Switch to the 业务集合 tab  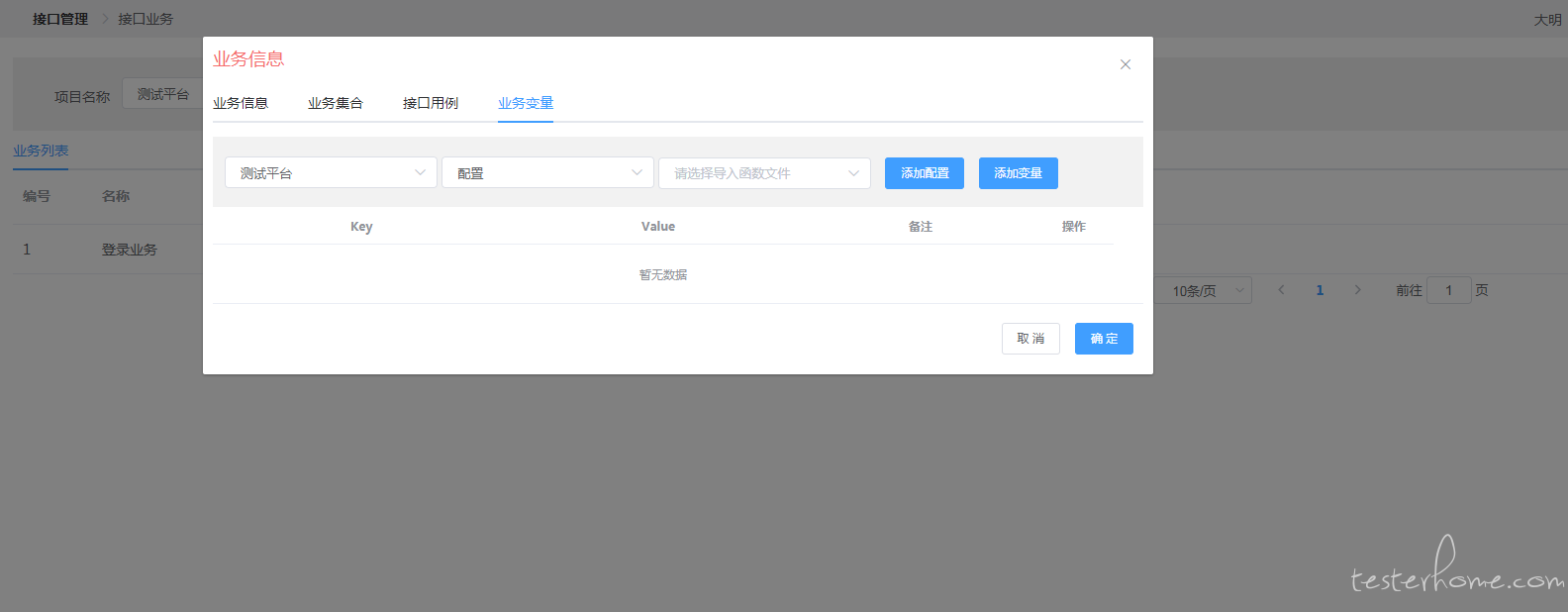[x=336, y=103]
